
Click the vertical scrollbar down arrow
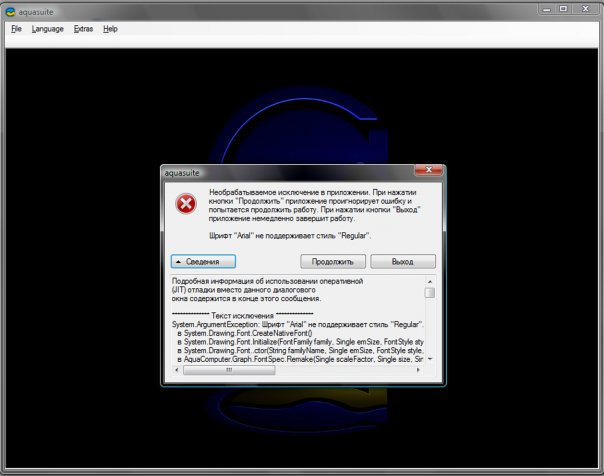(430, 359)
